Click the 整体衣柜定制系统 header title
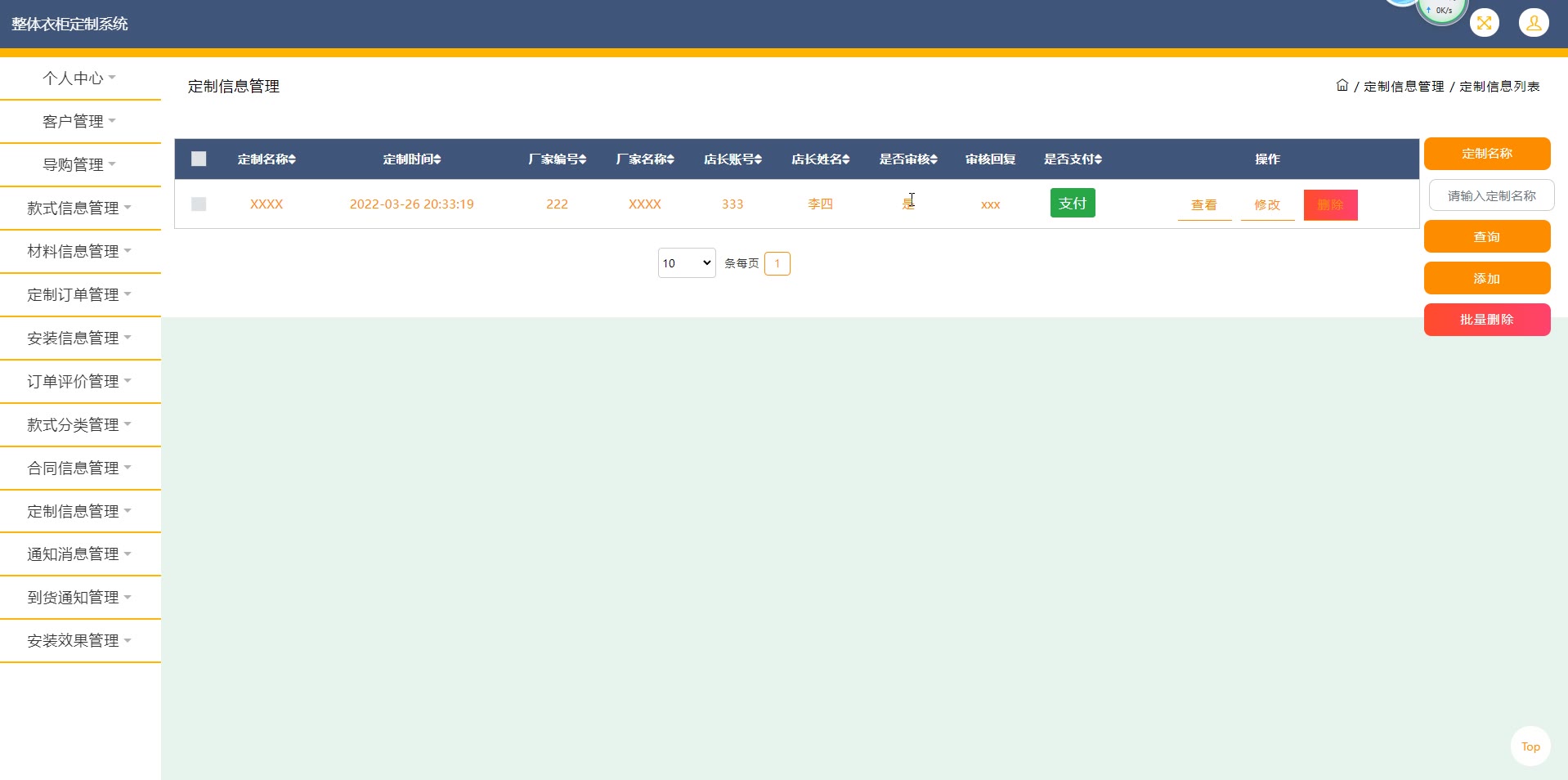Screen dimensions: 1568x780 click(x=69, y=24)
